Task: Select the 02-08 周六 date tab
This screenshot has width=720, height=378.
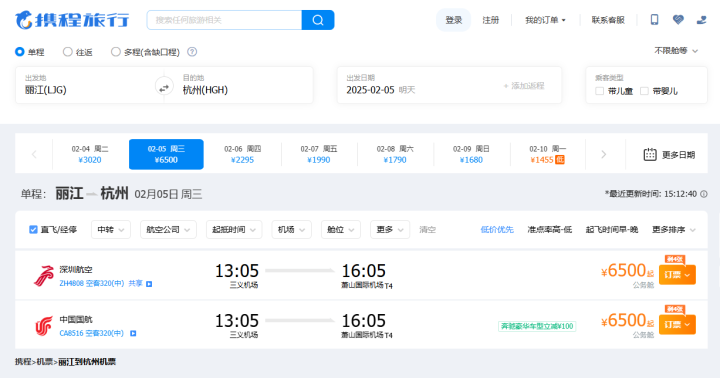Action: point(395,154)
